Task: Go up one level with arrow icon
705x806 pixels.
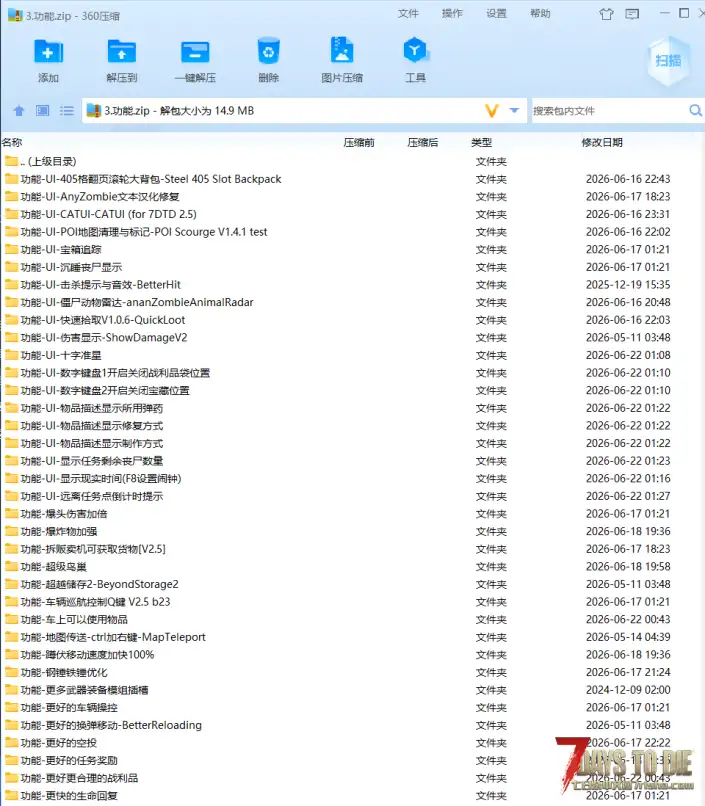Action: [x=19, y=111]
